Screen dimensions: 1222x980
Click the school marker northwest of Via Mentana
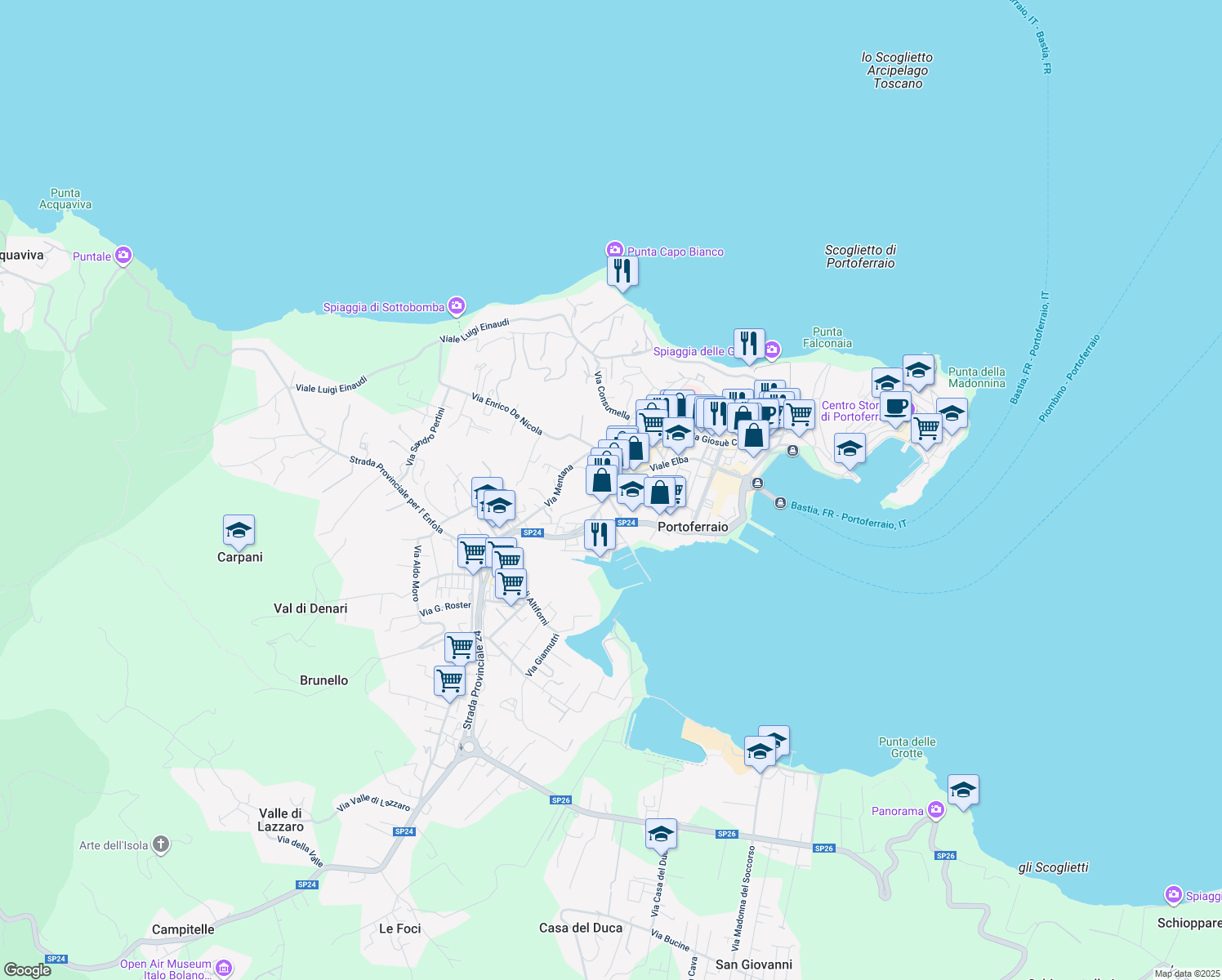coord(498,507)
